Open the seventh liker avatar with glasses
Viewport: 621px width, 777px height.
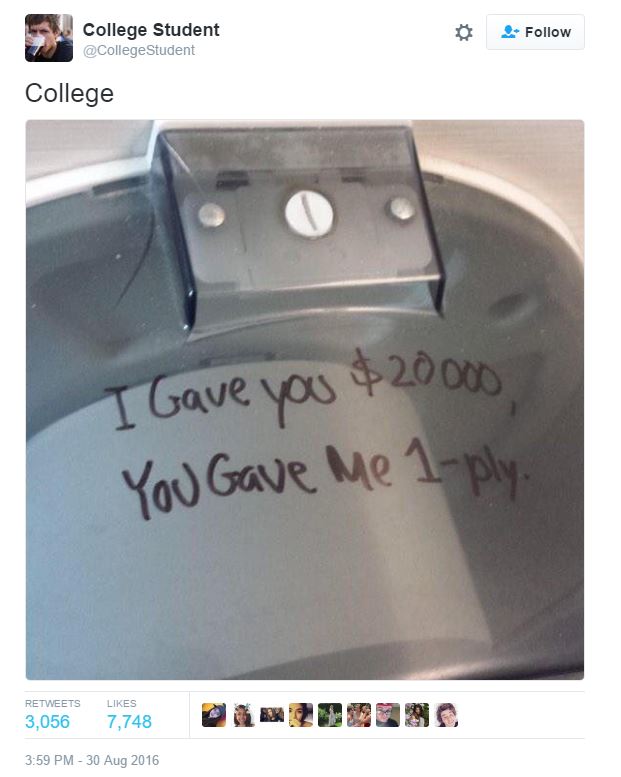388,715
